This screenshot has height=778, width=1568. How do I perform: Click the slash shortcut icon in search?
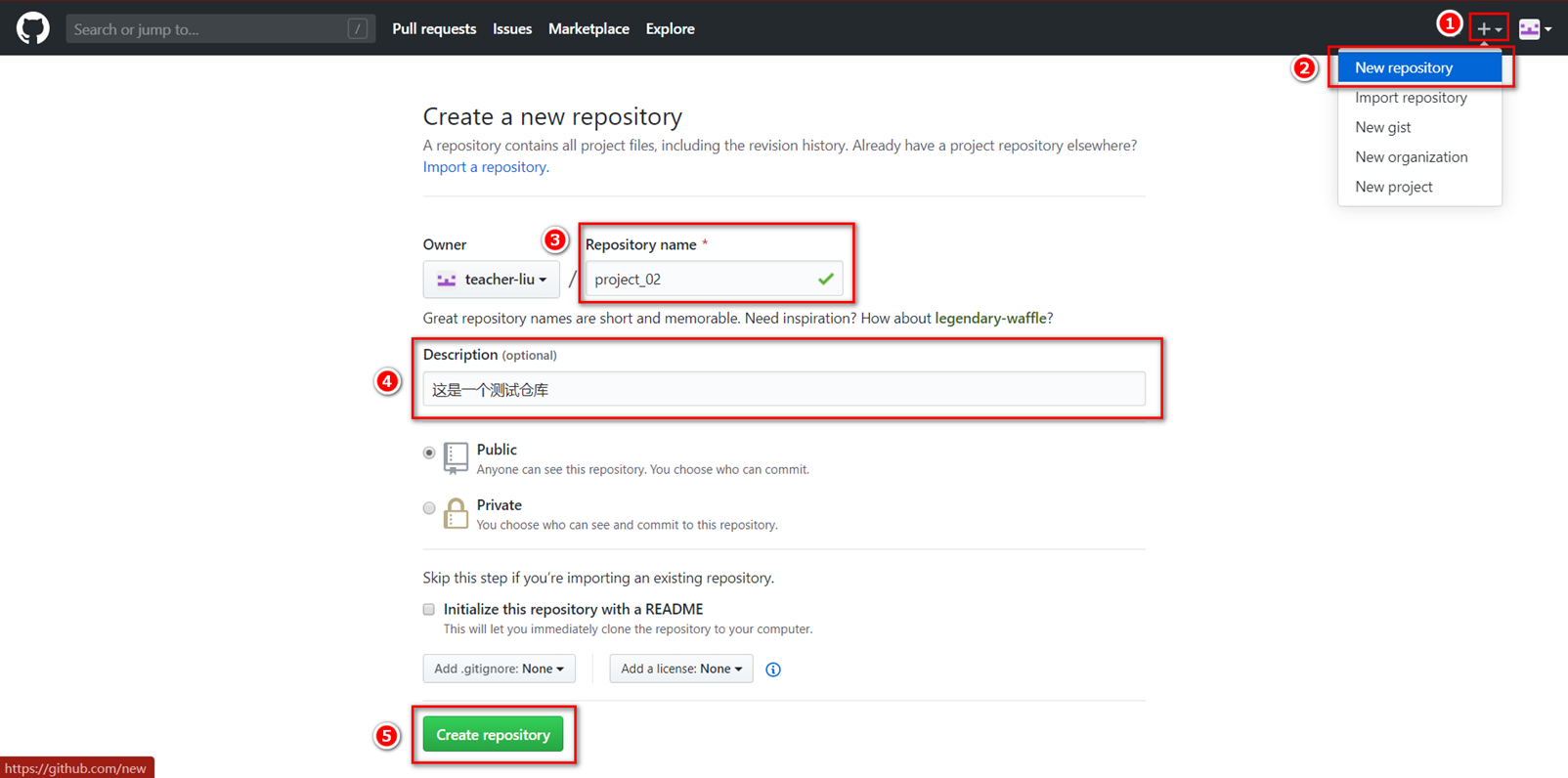coord(358,29)
